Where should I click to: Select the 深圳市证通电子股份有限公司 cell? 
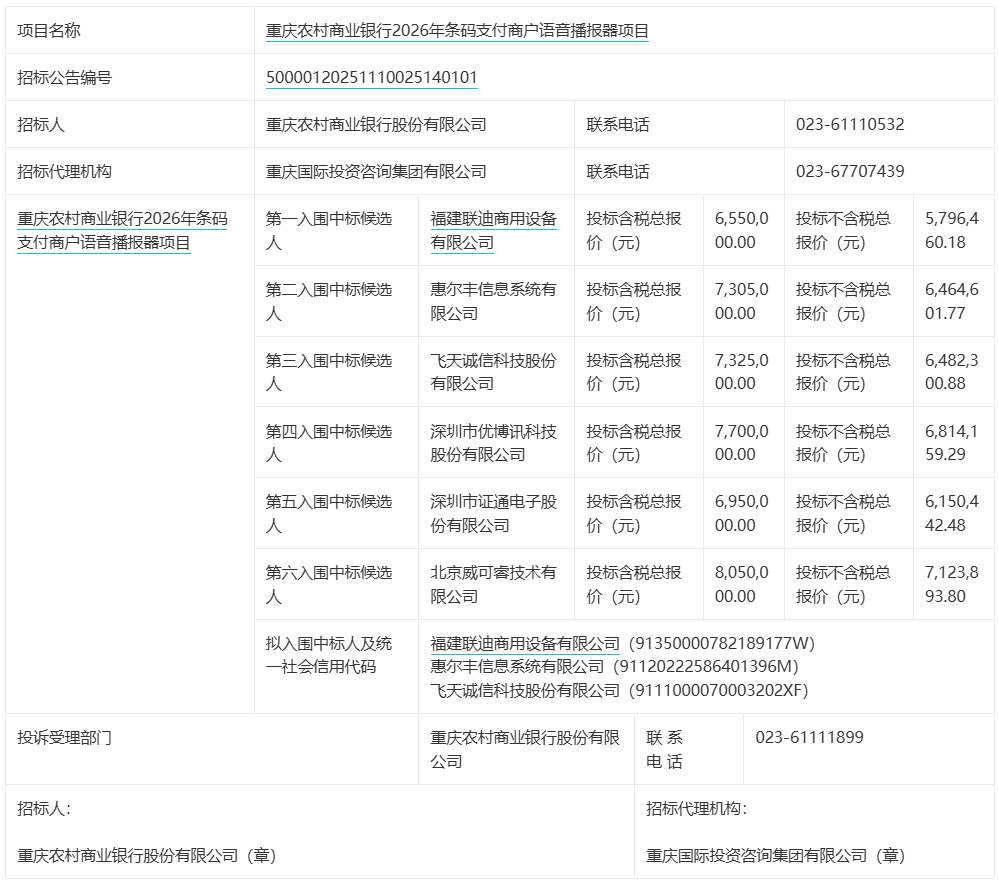(493, 513)
